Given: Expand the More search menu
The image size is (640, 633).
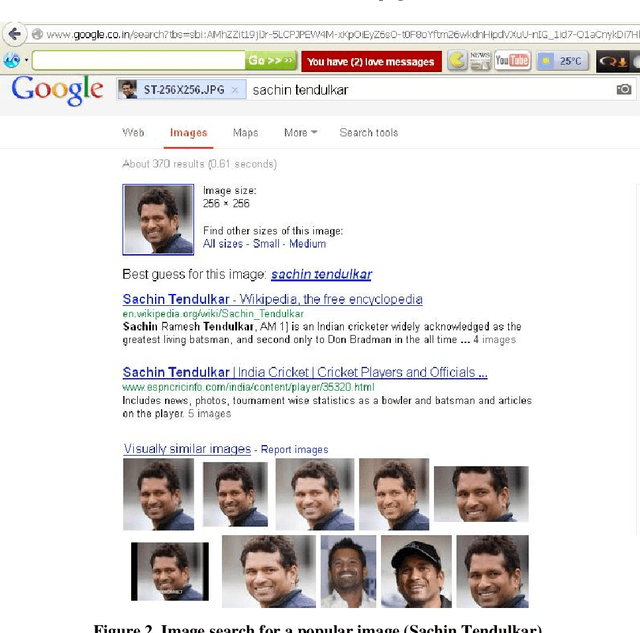Looking at the screenshot, I should coord(300,133).
